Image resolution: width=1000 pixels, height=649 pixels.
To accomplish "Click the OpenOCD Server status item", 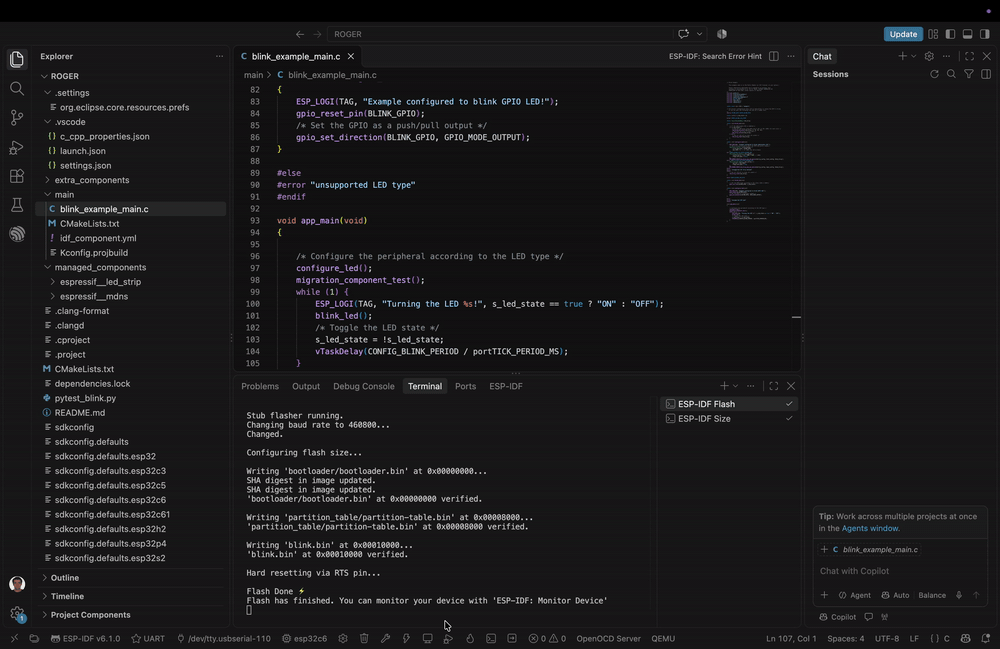I will click(x=608, y=638).
